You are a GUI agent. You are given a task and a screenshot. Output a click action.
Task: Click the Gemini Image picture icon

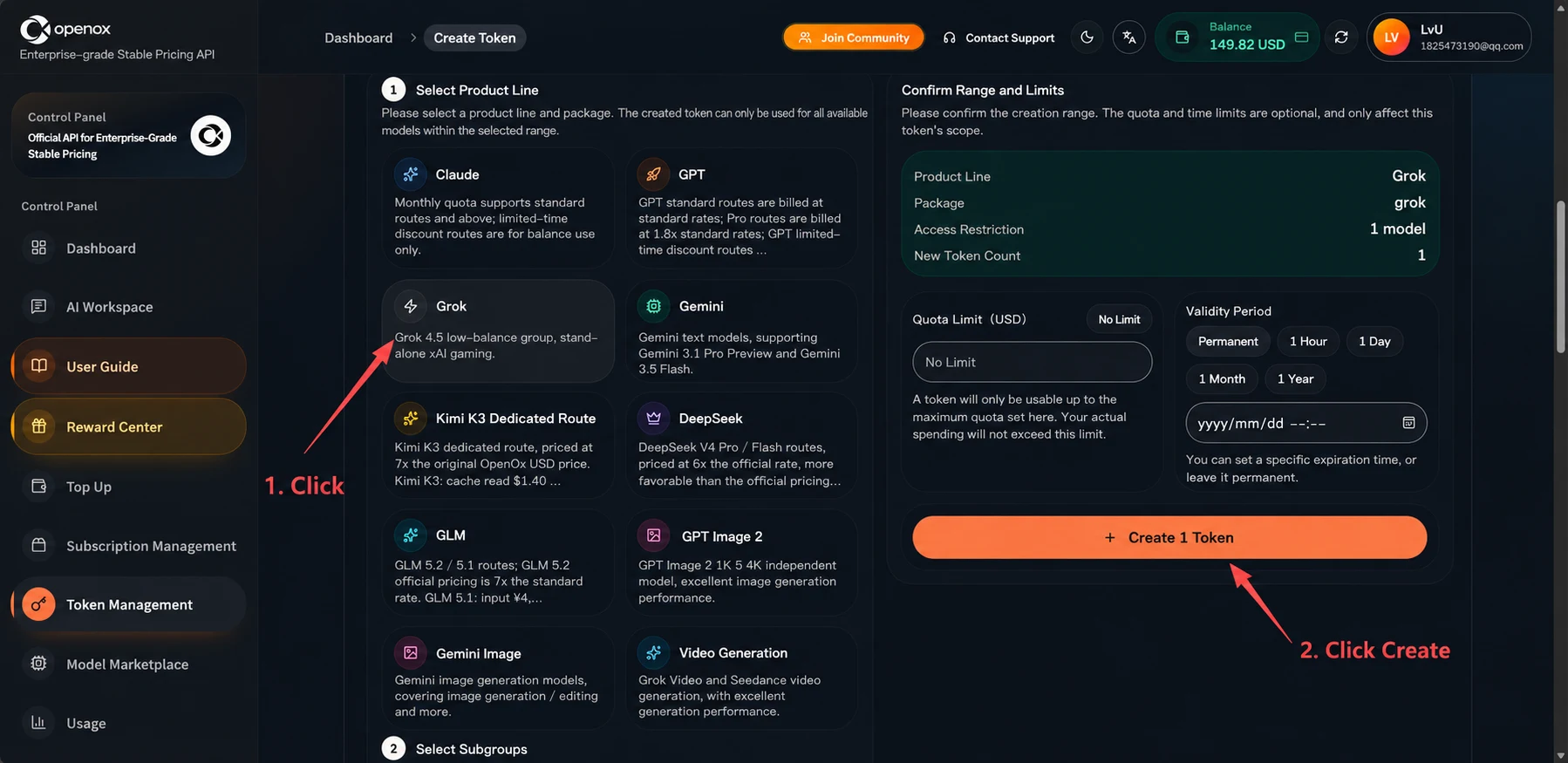point(411,653)
